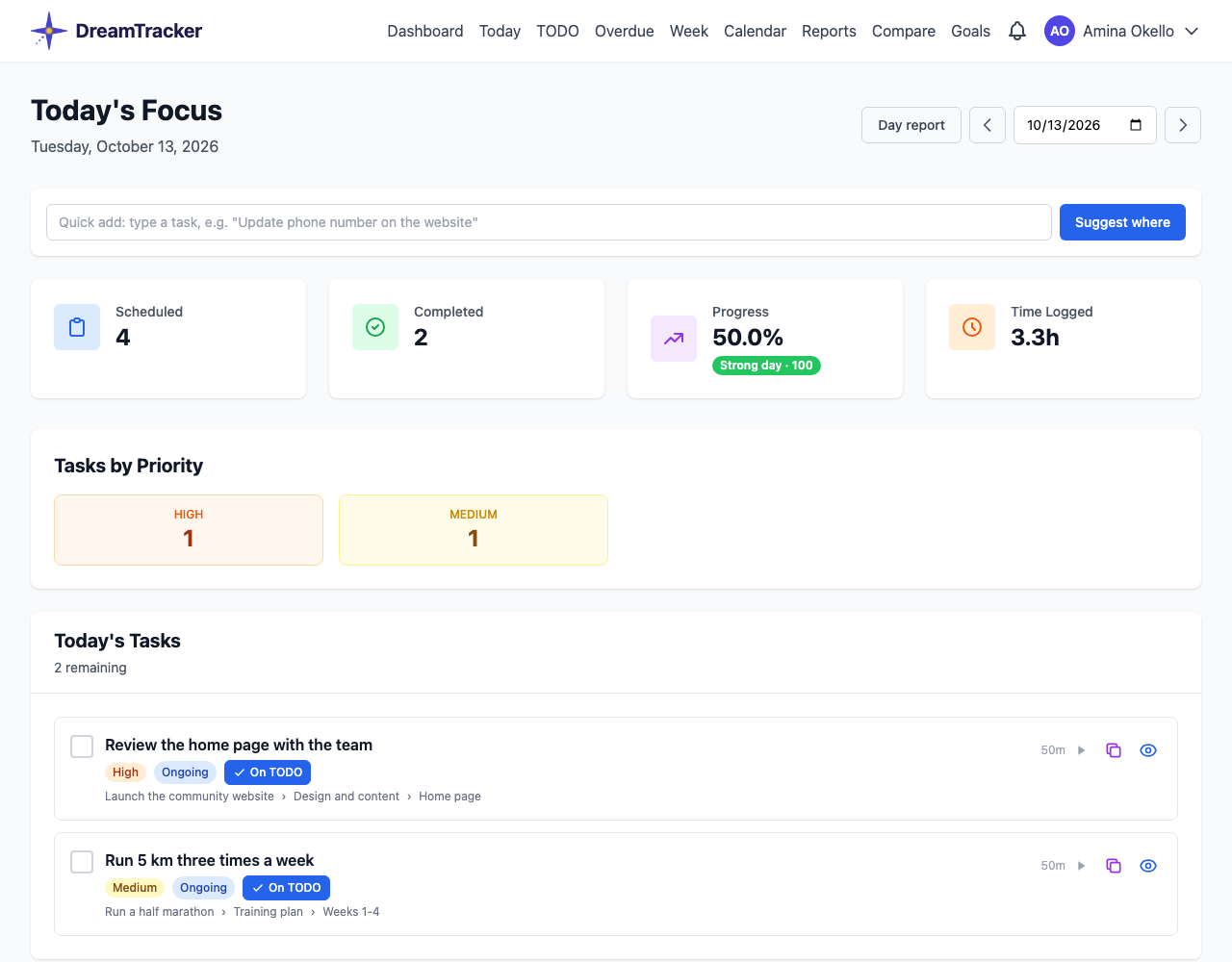Image resolution: width=1232 pixels, height=962 pixels.
Task: Go to the next day
Action: coord(1183,125)
